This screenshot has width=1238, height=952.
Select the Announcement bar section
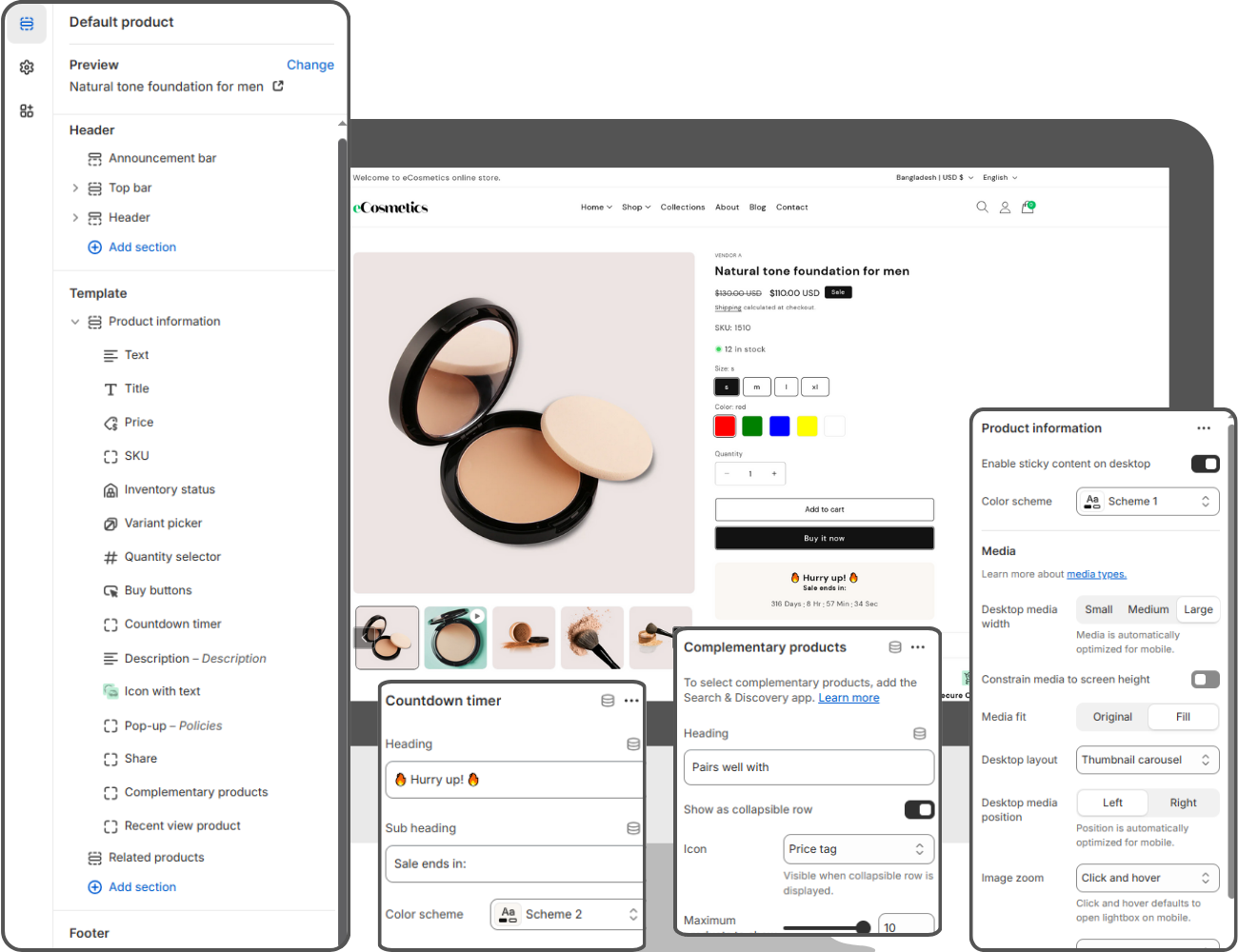[x=162, y=158]
